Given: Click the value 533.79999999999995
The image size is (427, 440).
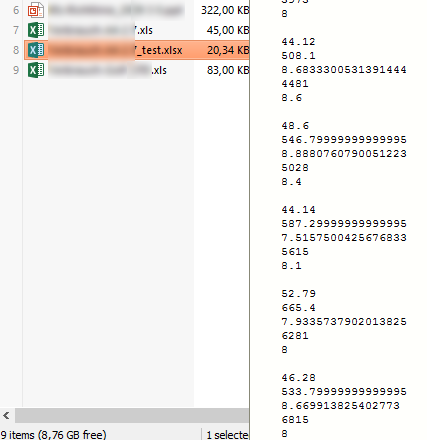Looking at the screenshot, I should click(344, 392).
